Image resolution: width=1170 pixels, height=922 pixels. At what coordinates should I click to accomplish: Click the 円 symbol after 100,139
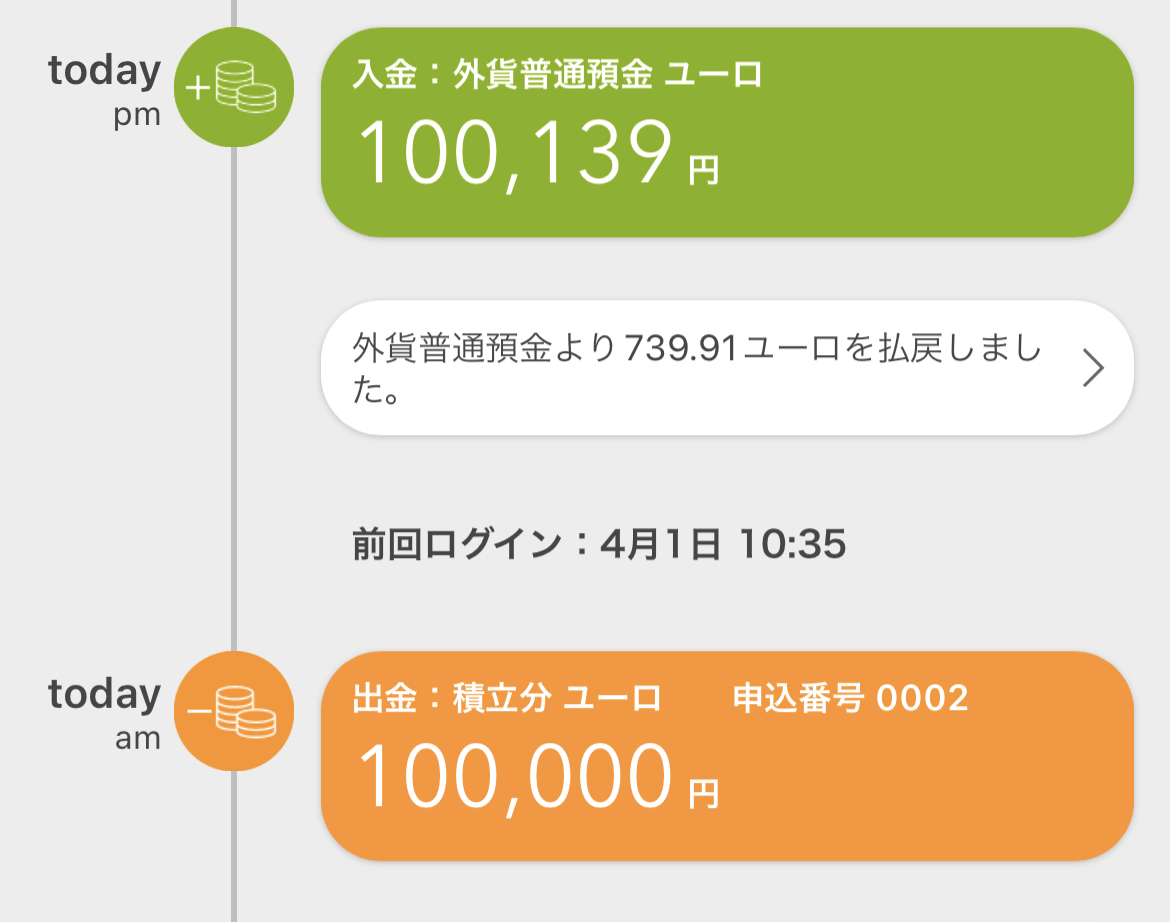pos(703,171)
